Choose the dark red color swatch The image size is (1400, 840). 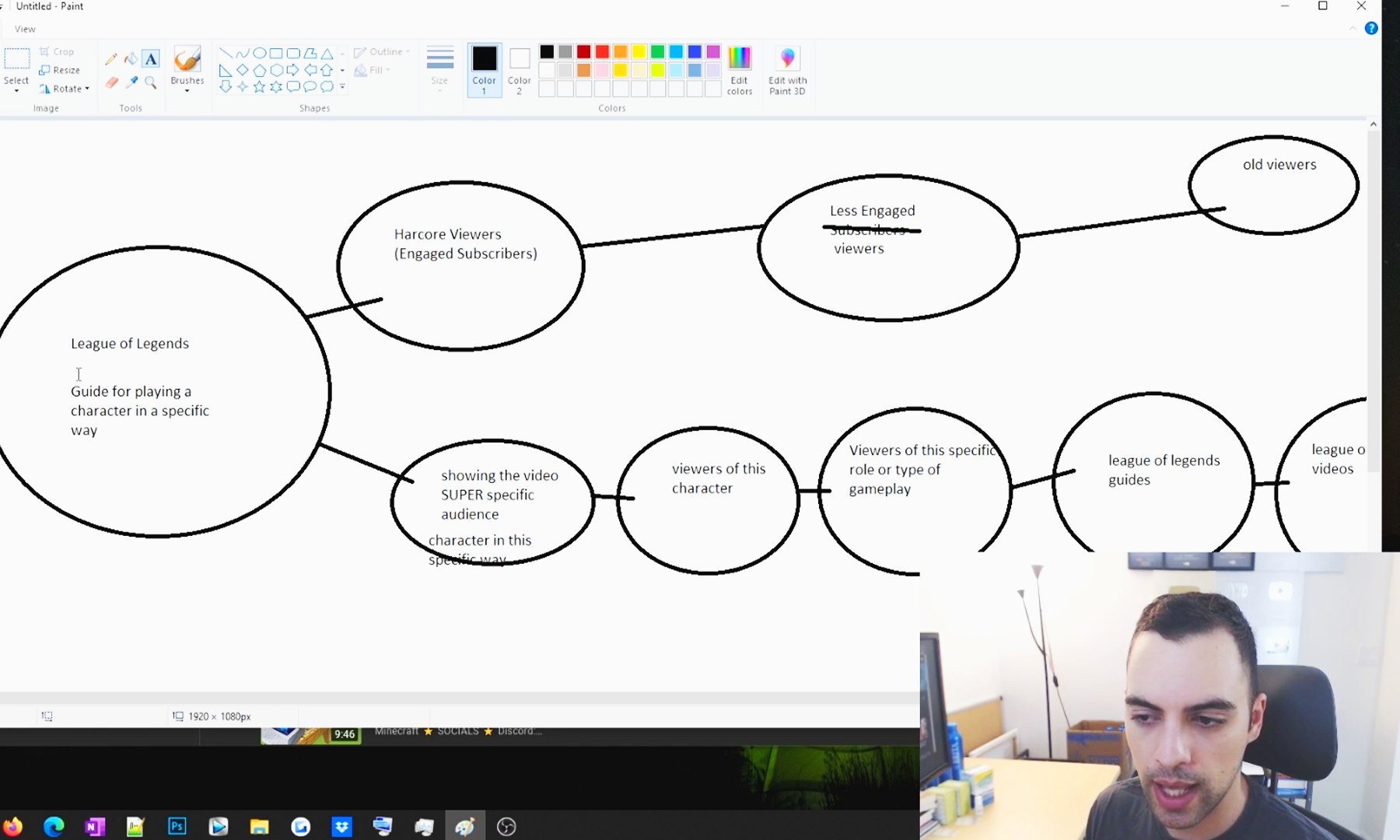pos(583,52)
